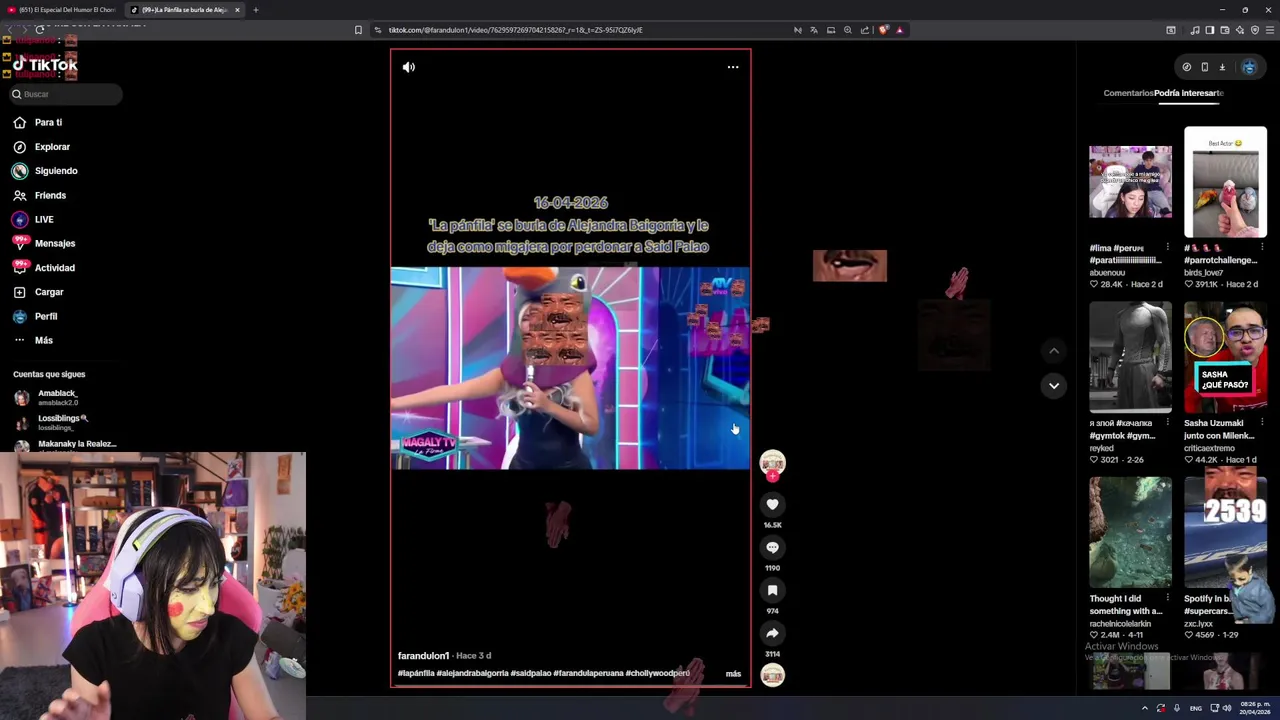Click the Brave Shields lion icon
Image resolution: width=1280 pixels, height=720 pixels.
tap(883, 30)
